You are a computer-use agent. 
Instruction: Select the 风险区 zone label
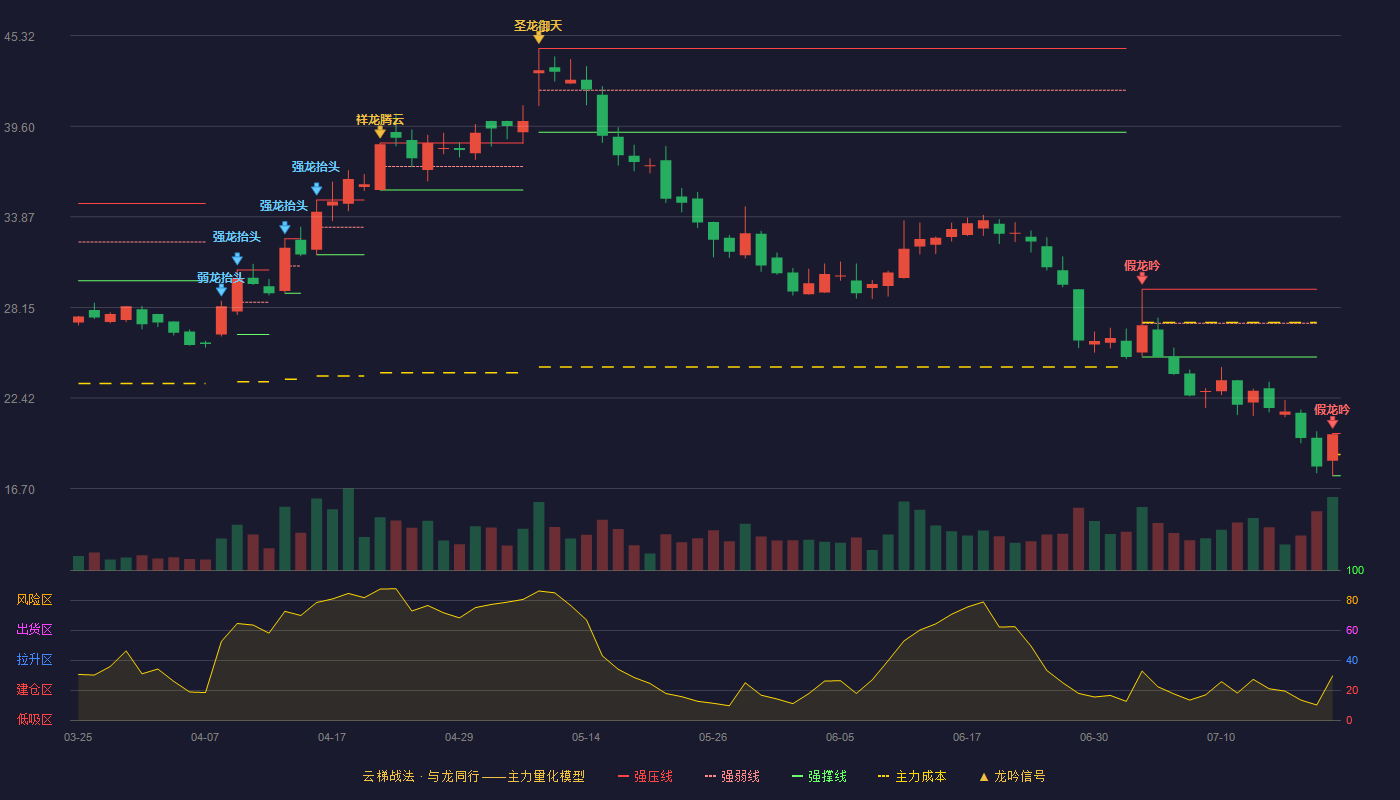(34, 600)
